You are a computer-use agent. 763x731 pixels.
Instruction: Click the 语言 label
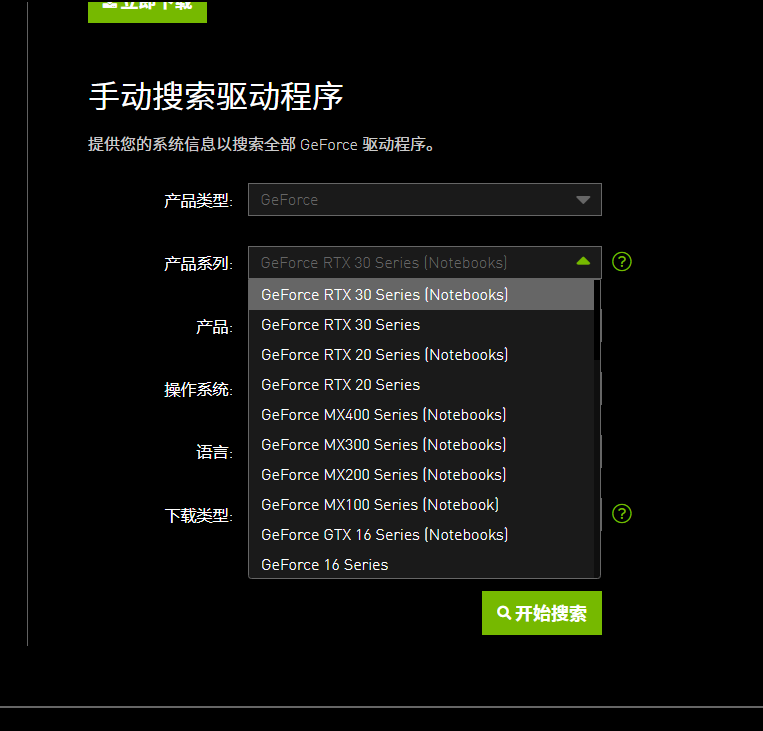coord(214,452)
